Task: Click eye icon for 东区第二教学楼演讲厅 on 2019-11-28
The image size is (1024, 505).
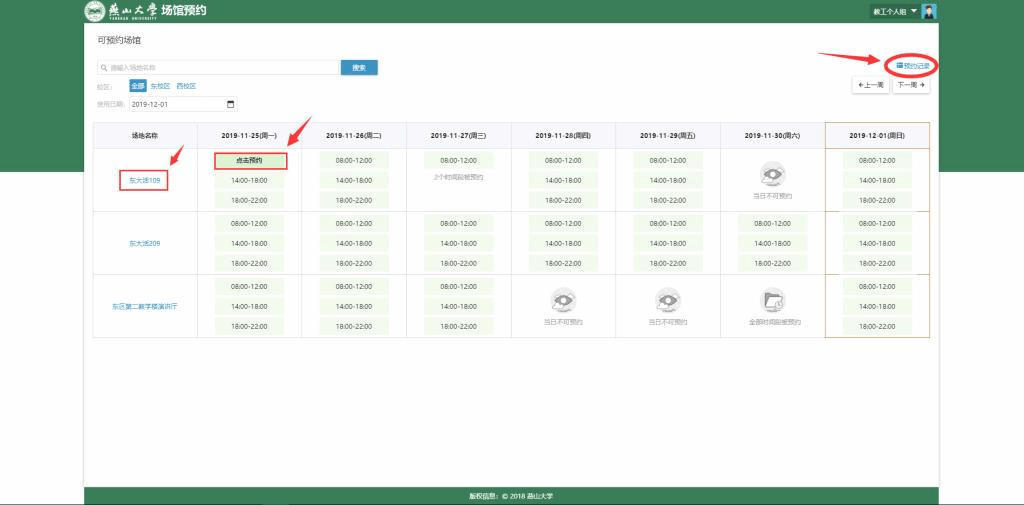Action: pos(563,300)
